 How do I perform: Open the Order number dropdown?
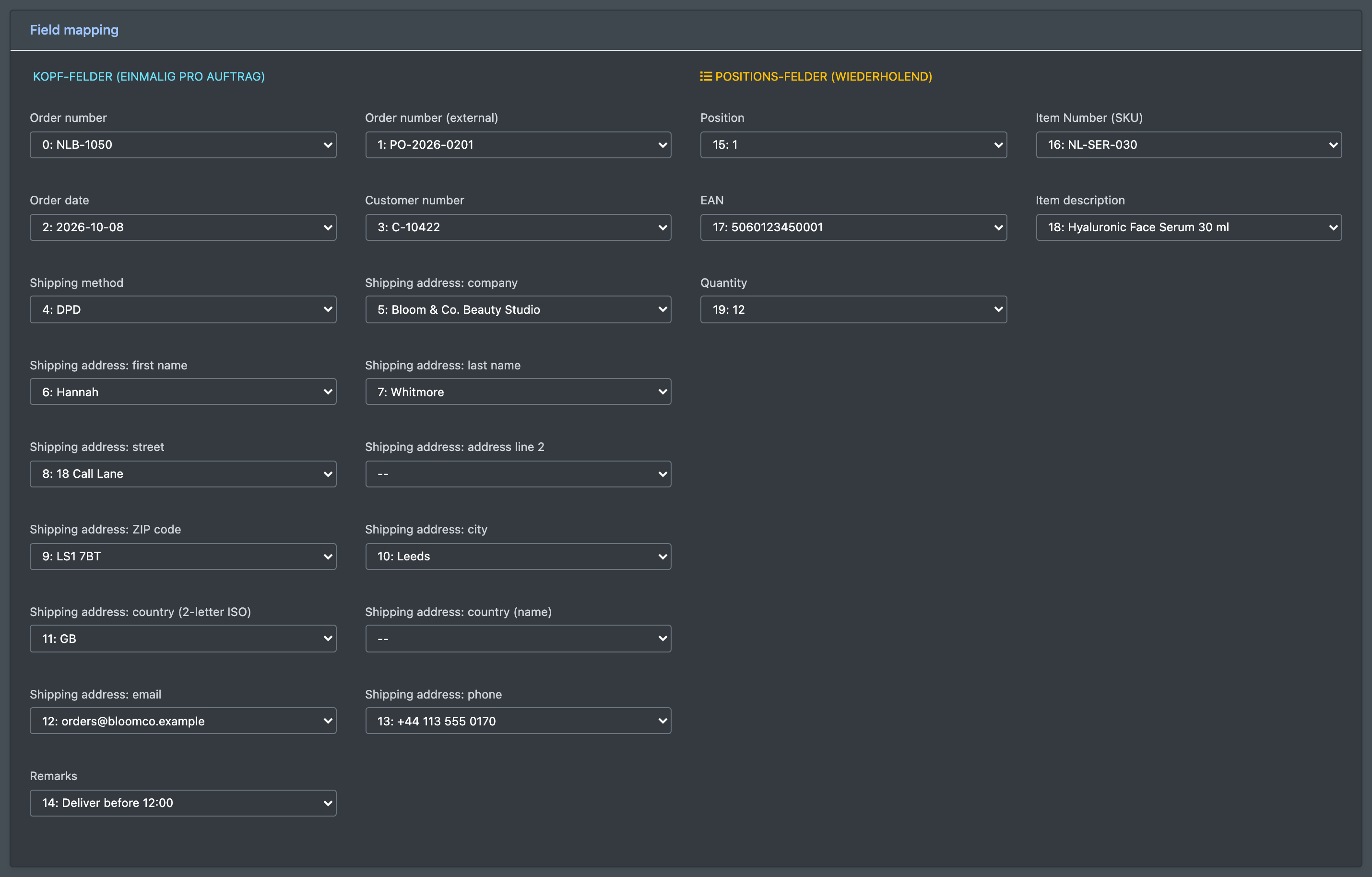tap(183, 145)
